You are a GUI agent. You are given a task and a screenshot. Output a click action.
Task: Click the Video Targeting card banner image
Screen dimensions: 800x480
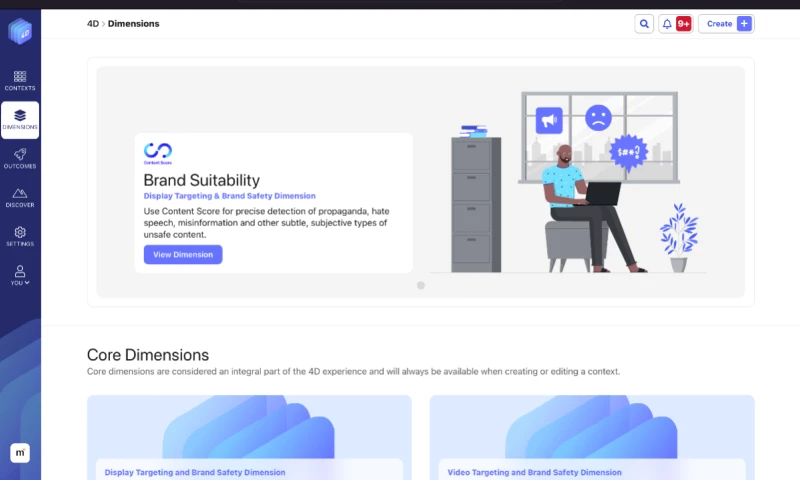pyautogui.click(x=592, y=427)
